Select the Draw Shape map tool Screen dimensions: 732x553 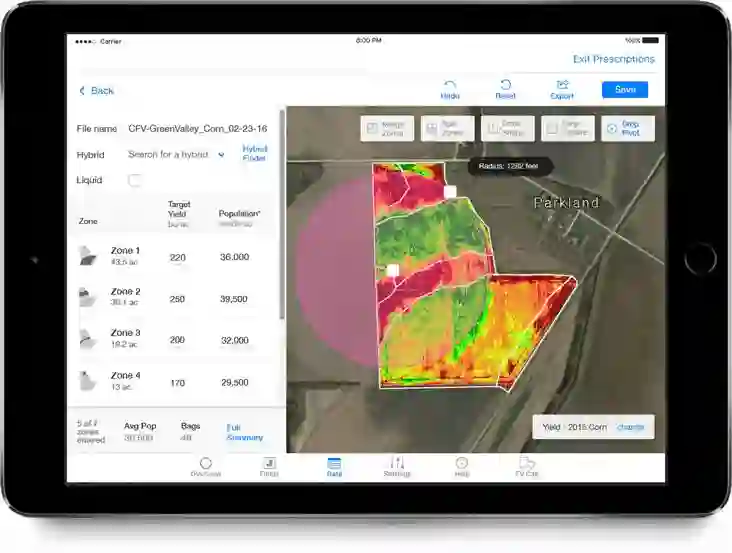click(508, 128)
